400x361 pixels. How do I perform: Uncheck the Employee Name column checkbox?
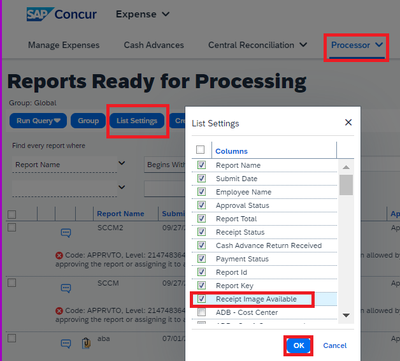(201, 192)
